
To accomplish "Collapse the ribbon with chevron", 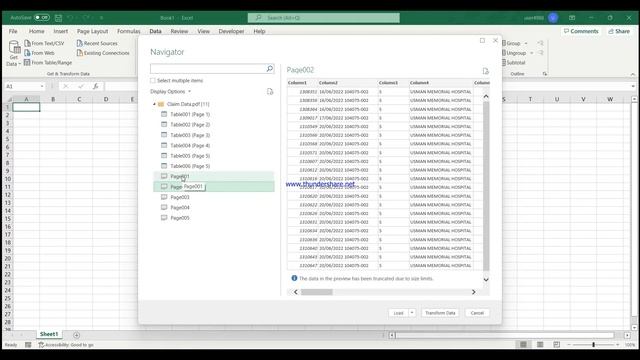I will [633, 74].
